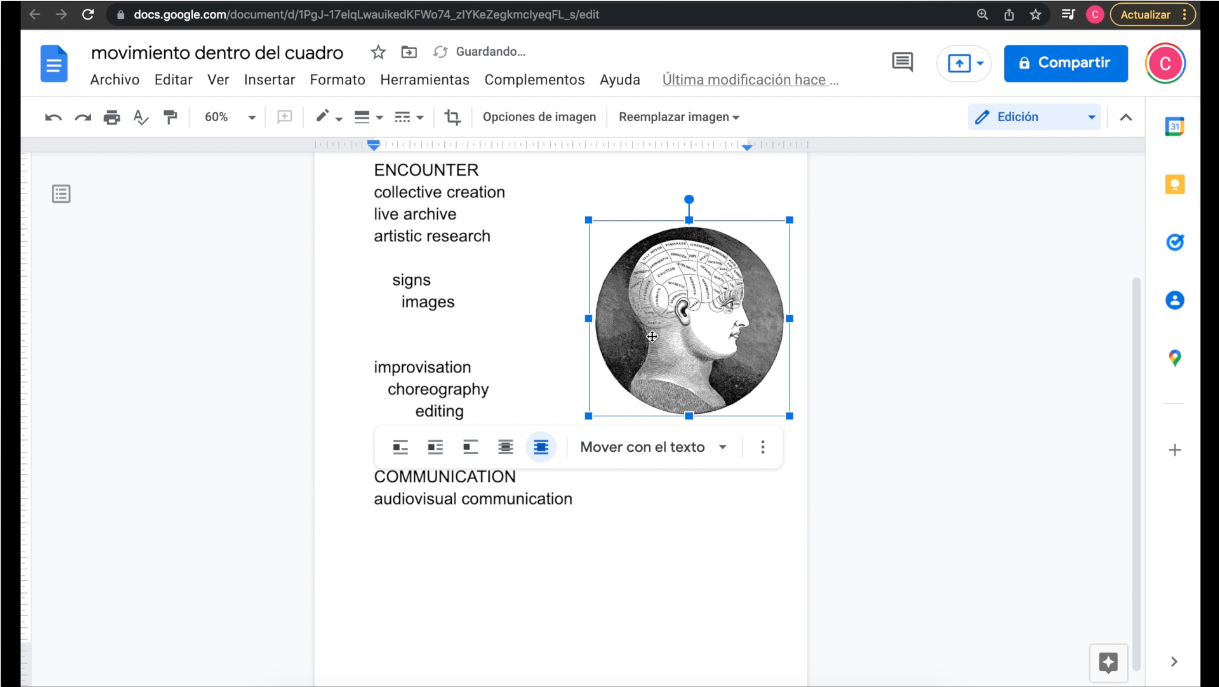Viewport: 1219px width, 687px height.
Task: Click the print icon in toolbar
Action: [112, 117]
